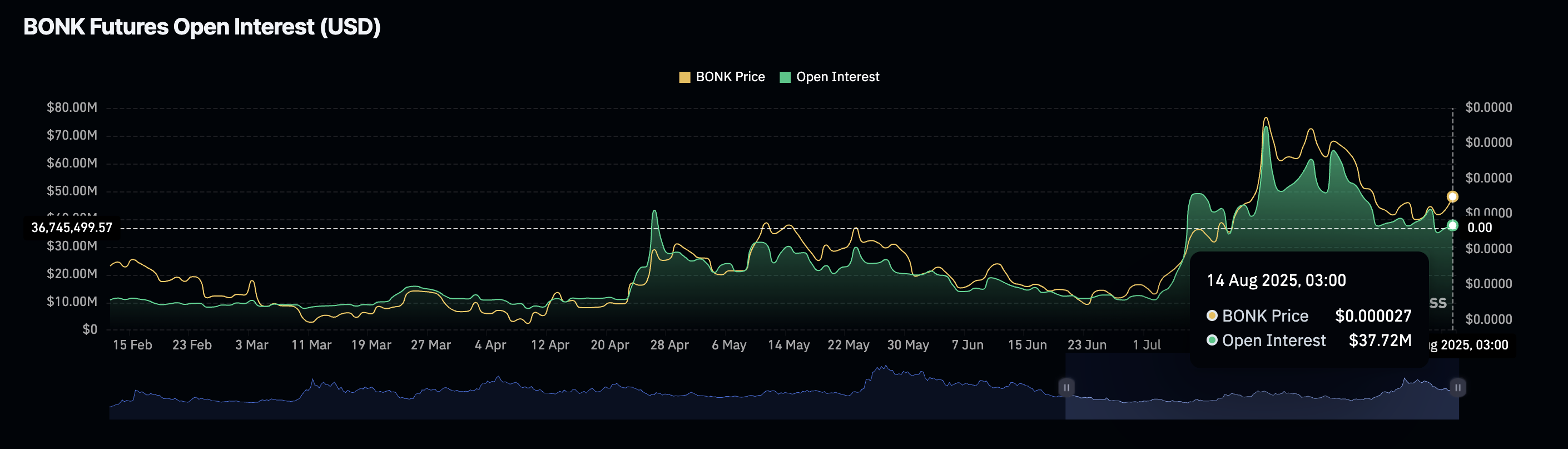Click the yellow dot beside BONK Price in tooltip
Viewport: 1568px width, 449px height.
point(1212,315)
